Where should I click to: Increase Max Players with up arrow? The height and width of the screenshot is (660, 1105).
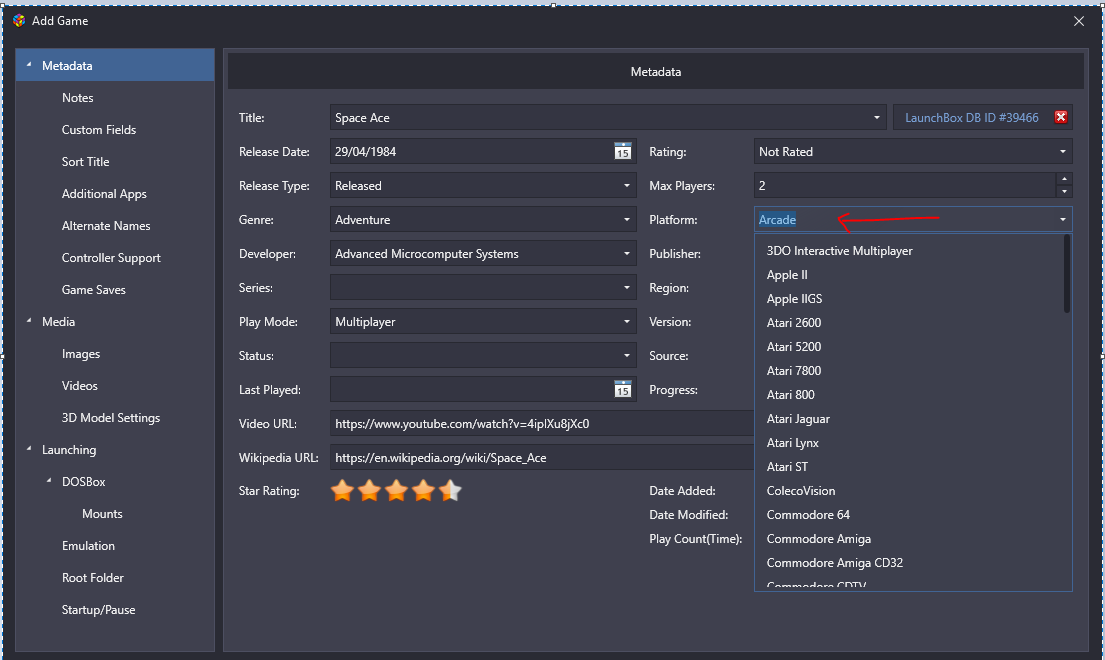pos(1064,179)
